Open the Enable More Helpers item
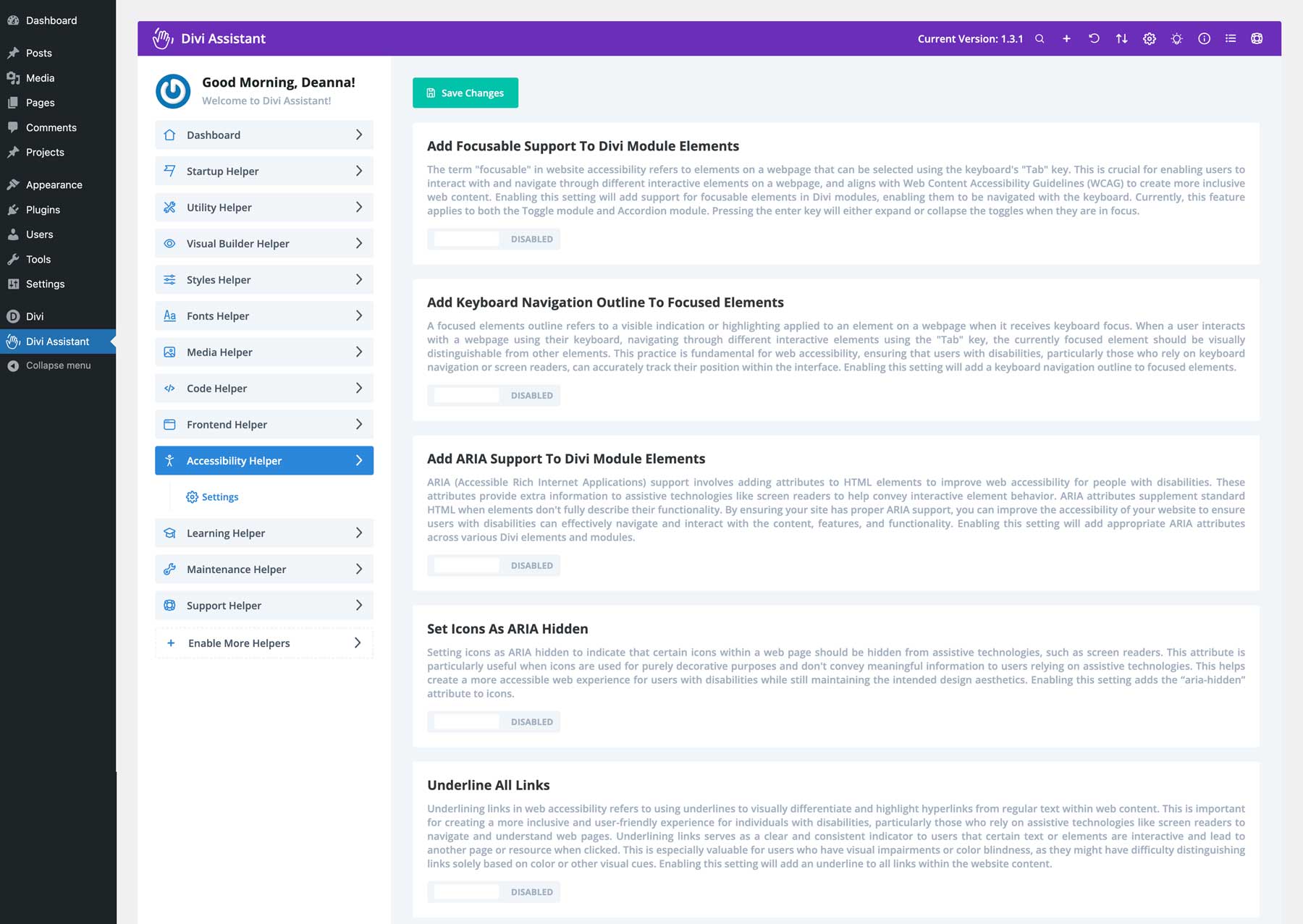The width and height of the screenshot is (1303, 924). point(264,643)
